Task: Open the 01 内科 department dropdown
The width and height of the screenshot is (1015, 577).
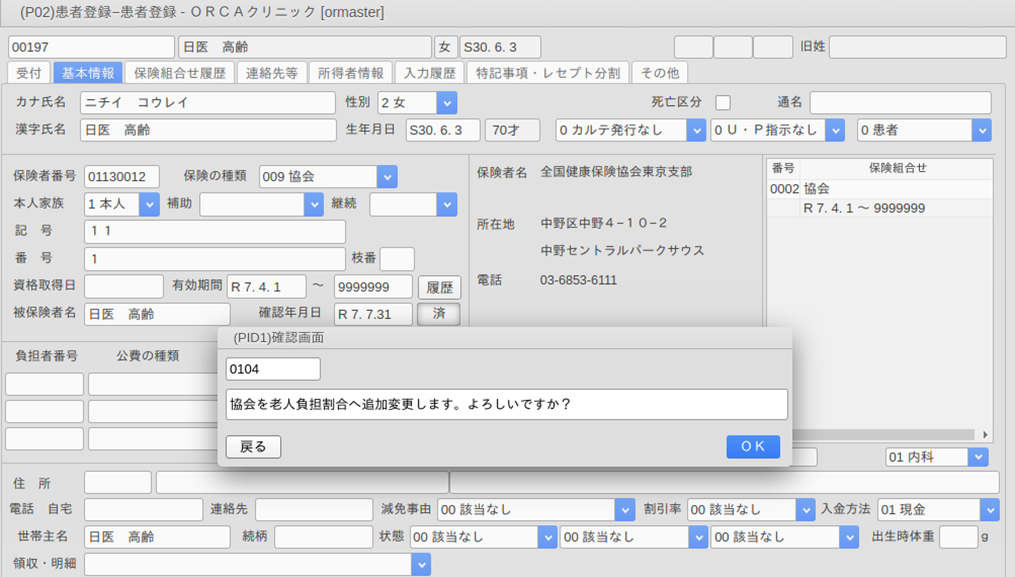Action: tap(977, 457)
